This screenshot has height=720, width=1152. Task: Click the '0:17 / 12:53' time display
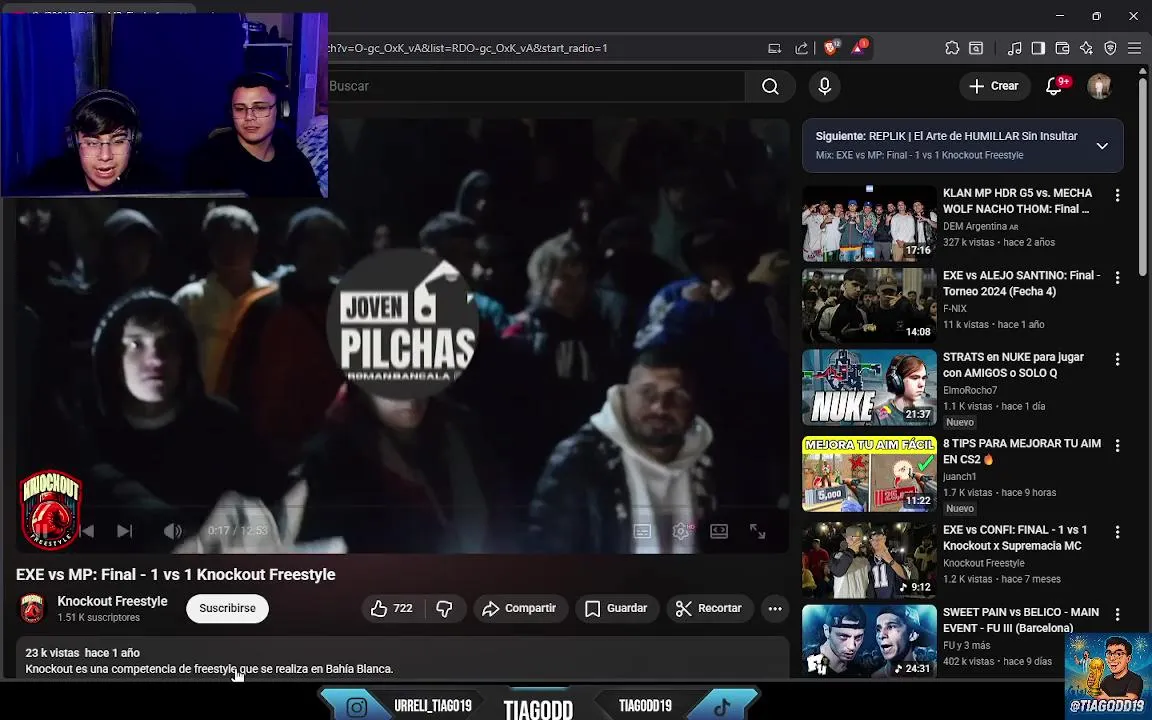point(237,530)
